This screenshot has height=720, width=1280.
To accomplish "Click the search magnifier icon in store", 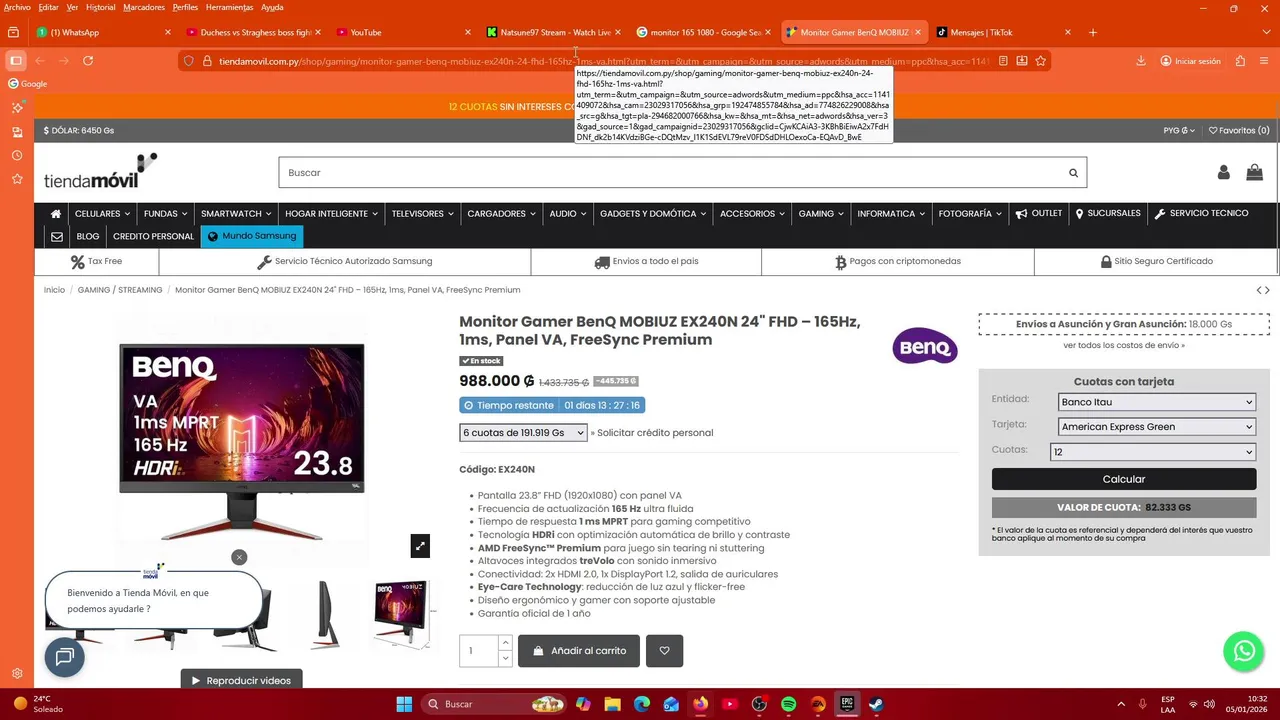I will pos(1073,173).
